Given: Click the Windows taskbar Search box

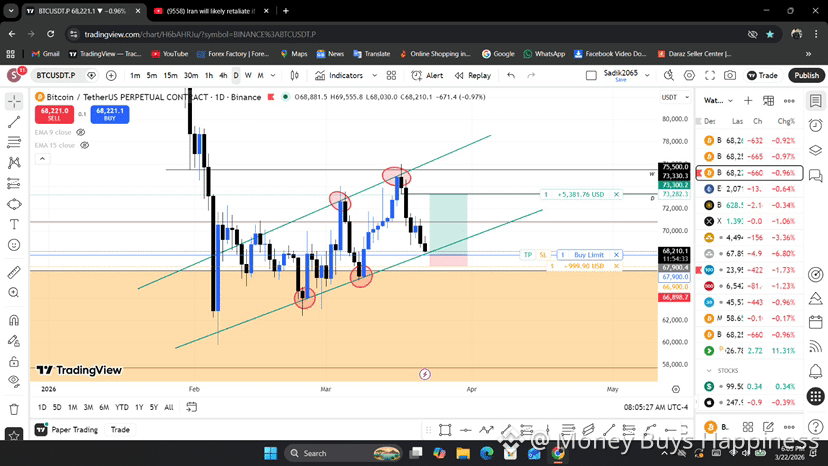Looking at the screenshot, I should pos(343,453).
